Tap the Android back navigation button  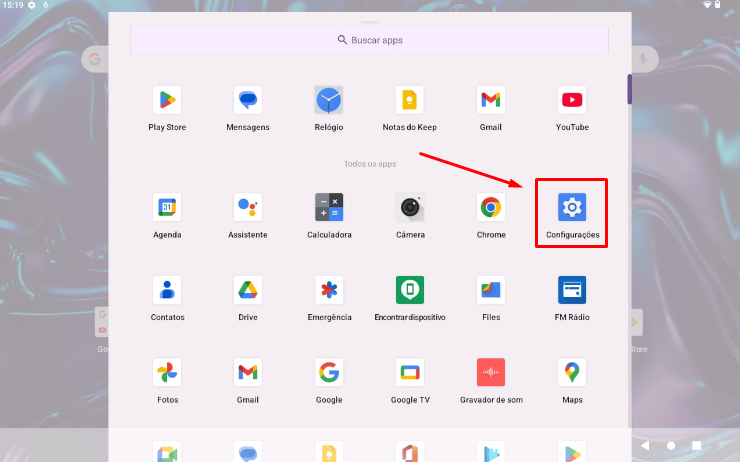pos(645,445)
